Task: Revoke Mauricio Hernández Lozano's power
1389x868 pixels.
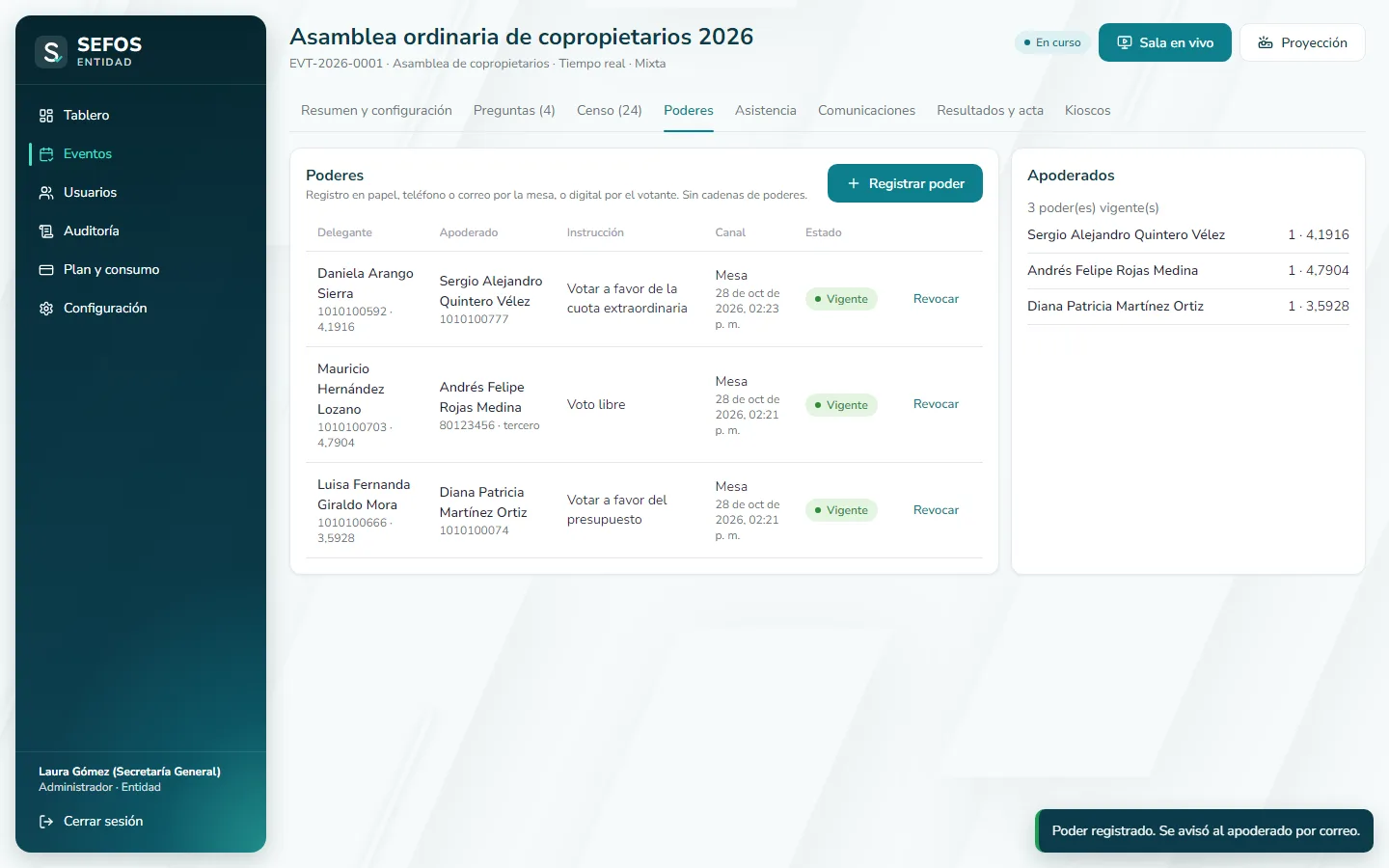Action: (936, 404)
